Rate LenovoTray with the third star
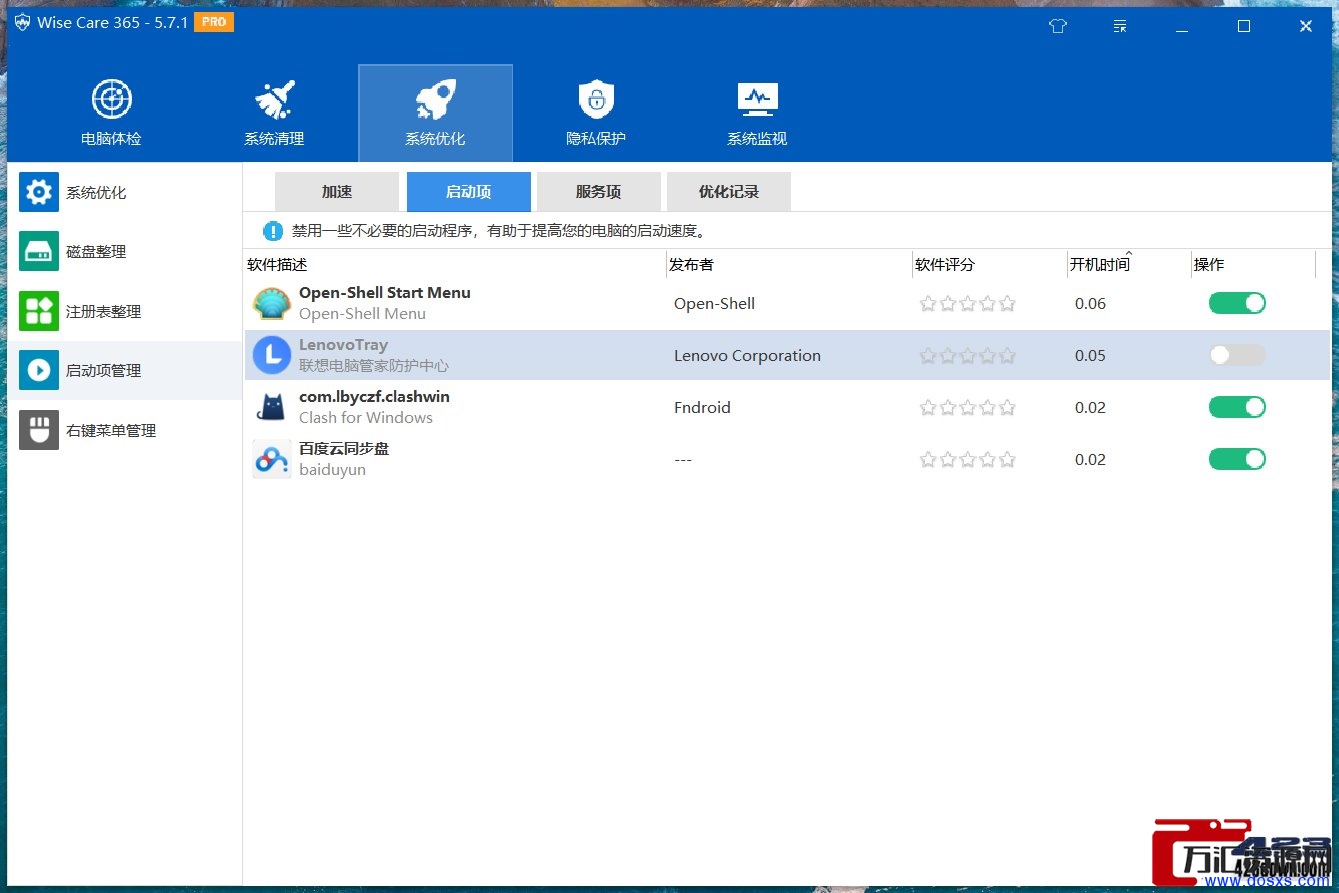Image resolution: width=1339 pixels, height=893 pixels. [967, 355]
